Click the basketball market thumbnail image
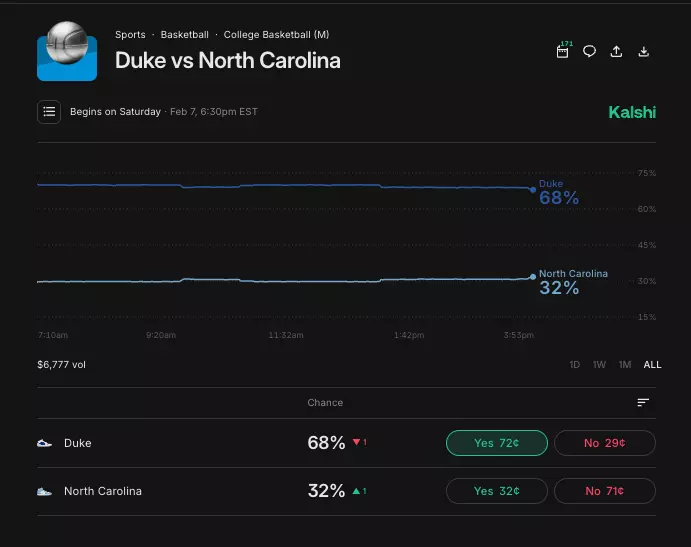Screen dimensions: 691x547 67,51
